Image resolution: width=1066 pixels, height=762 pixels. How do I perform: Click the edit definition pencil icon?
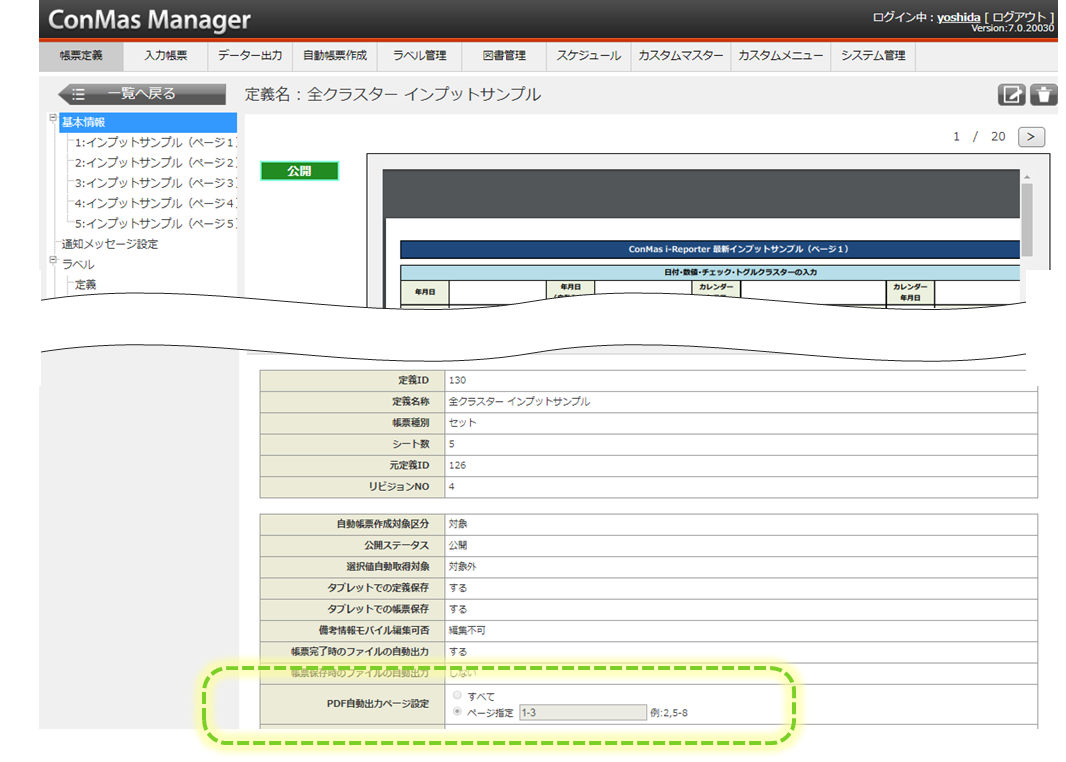tap(1012, 95)
